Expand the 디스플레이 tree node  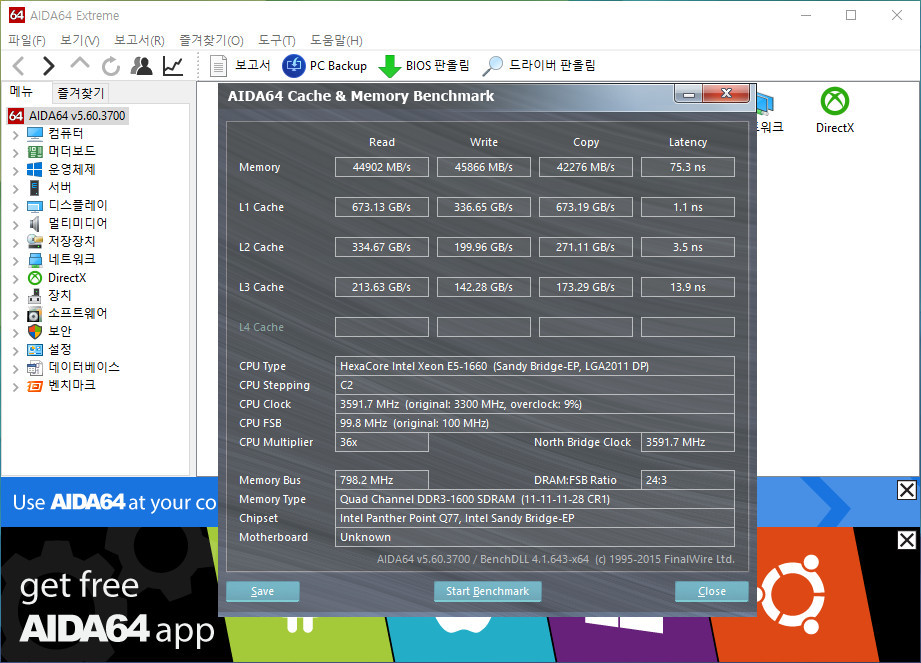(16, 207)
